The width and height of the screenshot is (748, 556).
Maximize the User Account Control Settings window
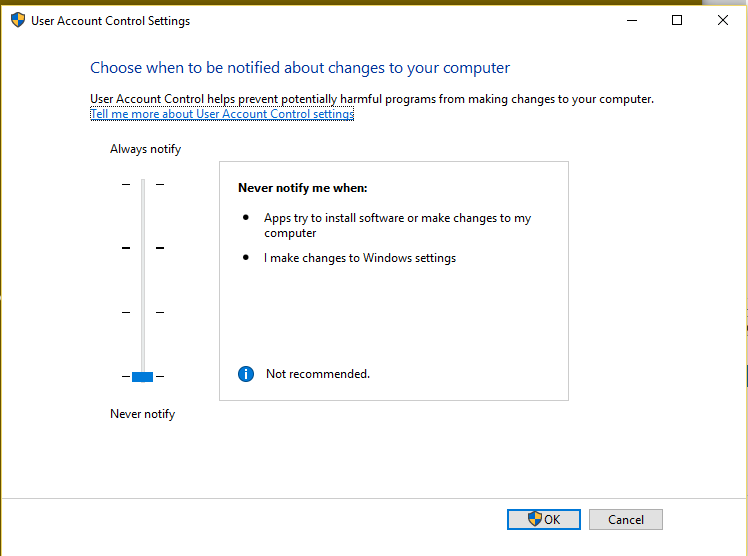pyautogui.click(x=676, y=20)
